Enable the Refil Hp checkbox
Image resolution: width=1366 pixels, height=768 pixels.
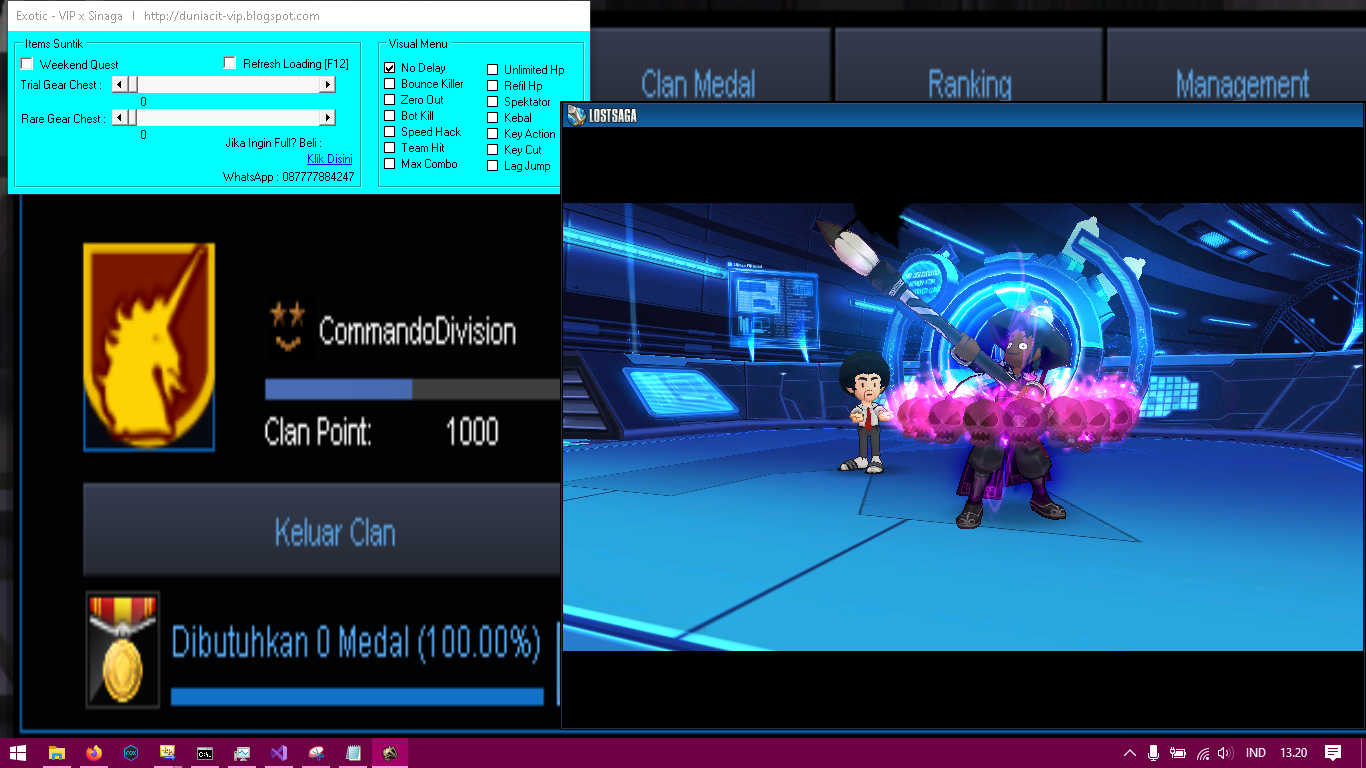coord(493,86)
